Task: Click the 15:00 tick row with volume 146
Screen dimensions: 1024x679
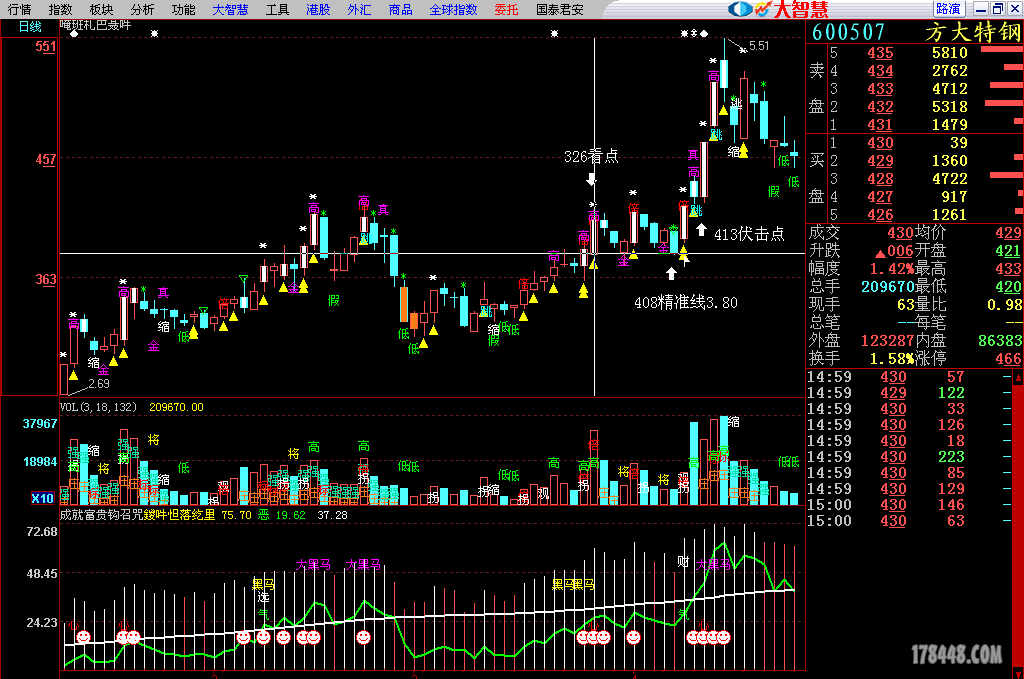Action: pos(910,505)
